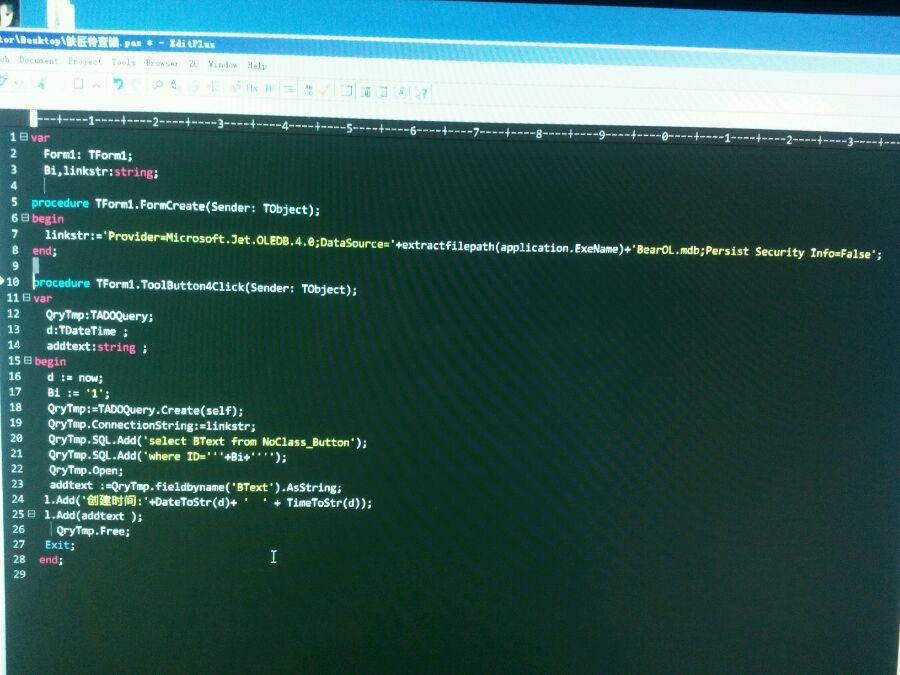Click 'BearOL.mdb;Persist Security Info=False' text
Screen dimensions: 900x675
[755, 251]
